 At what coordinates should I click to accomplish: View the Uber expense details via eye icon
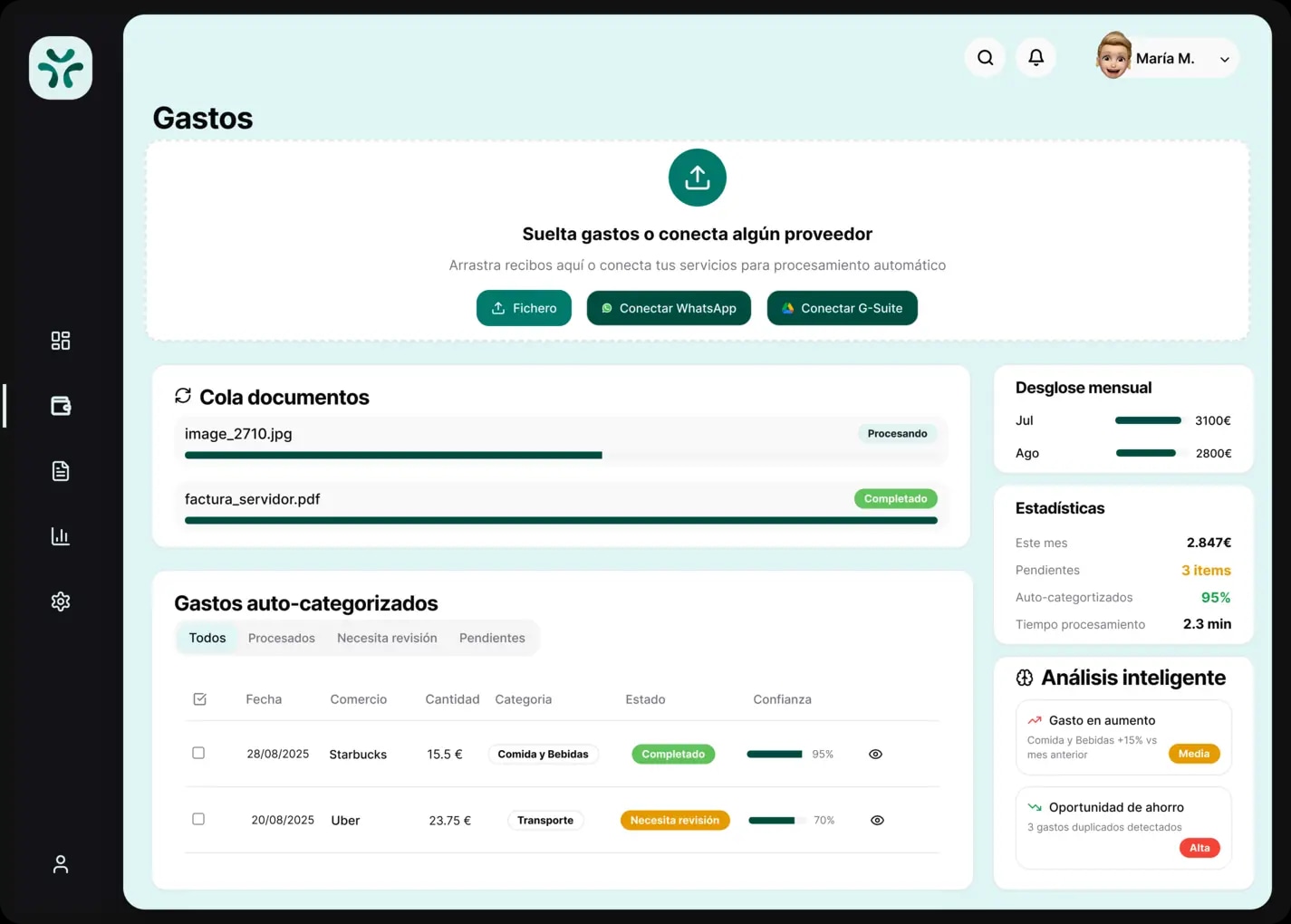[x=877, y=819]
